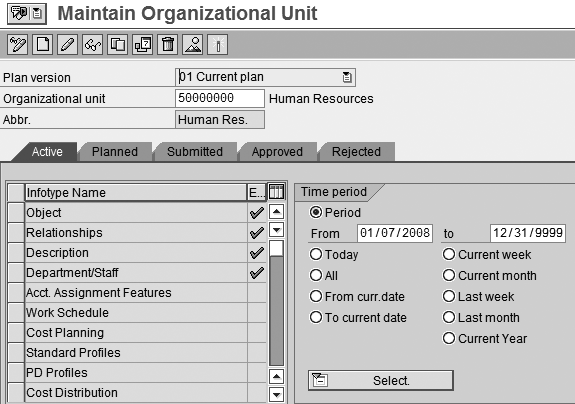Viewport: 575px width, 404px height.
Task: Switch to the Planned tab
Action: tap(115, 152)
